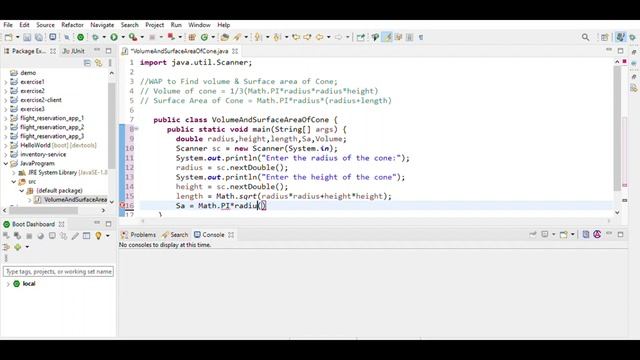Image resolution: width=640 pixels, height=360 pixels.
Task: Open the Refactor menu
Action: coord(72,25)
